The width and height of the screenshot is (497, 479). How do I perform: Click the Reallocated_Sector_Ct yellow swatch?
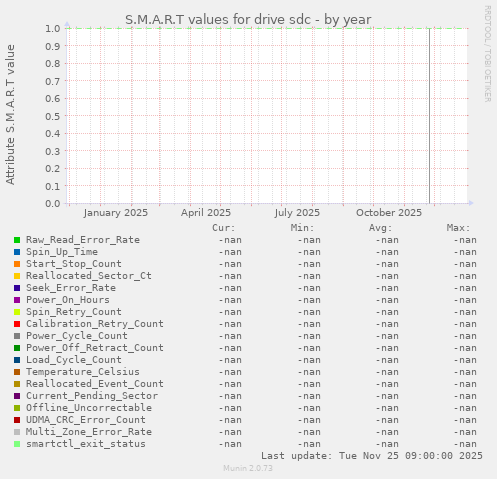point(17,276)
